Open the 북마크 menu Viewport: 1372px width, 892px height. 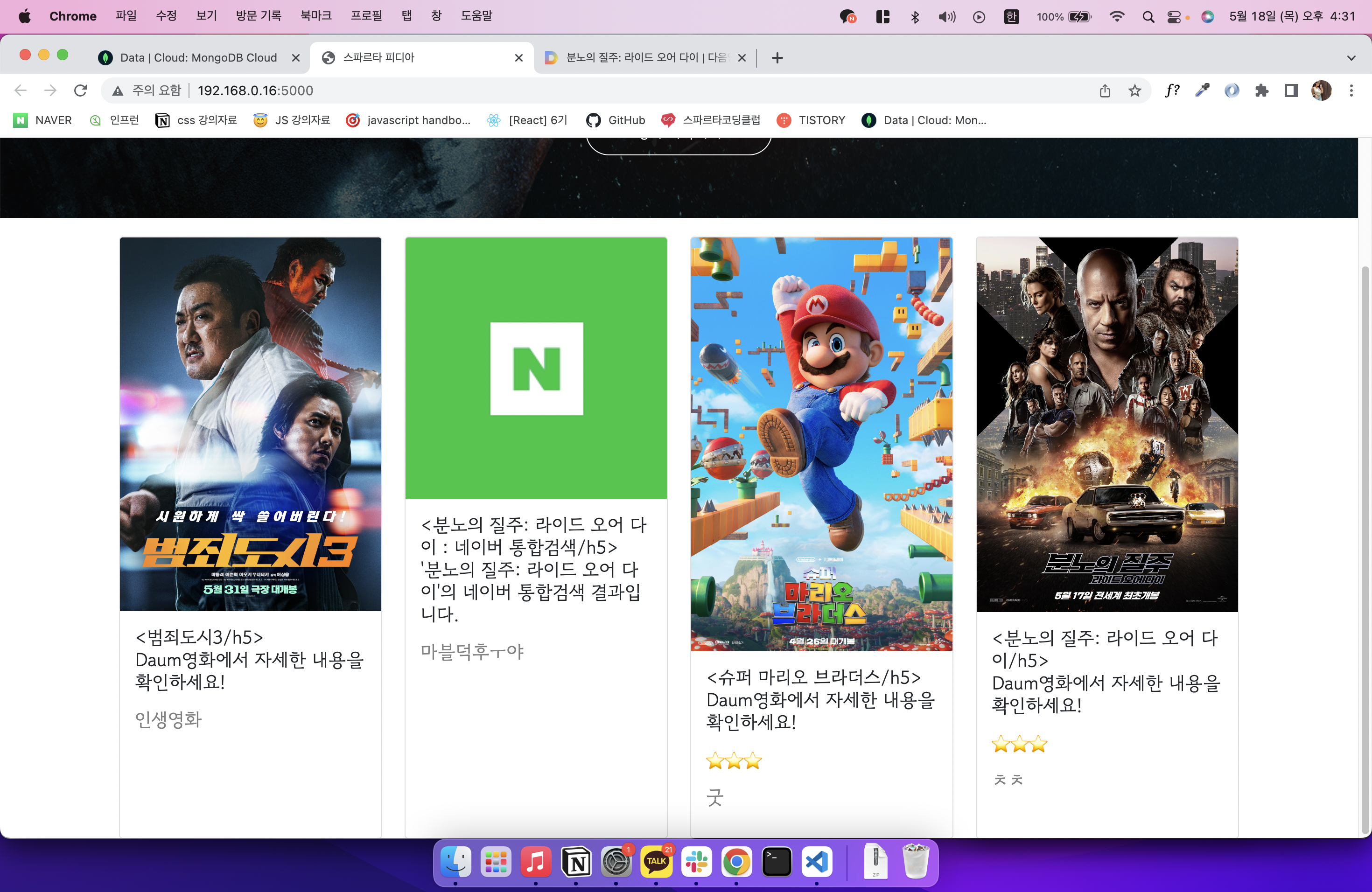pyautogui.click(x=316, y=16)
